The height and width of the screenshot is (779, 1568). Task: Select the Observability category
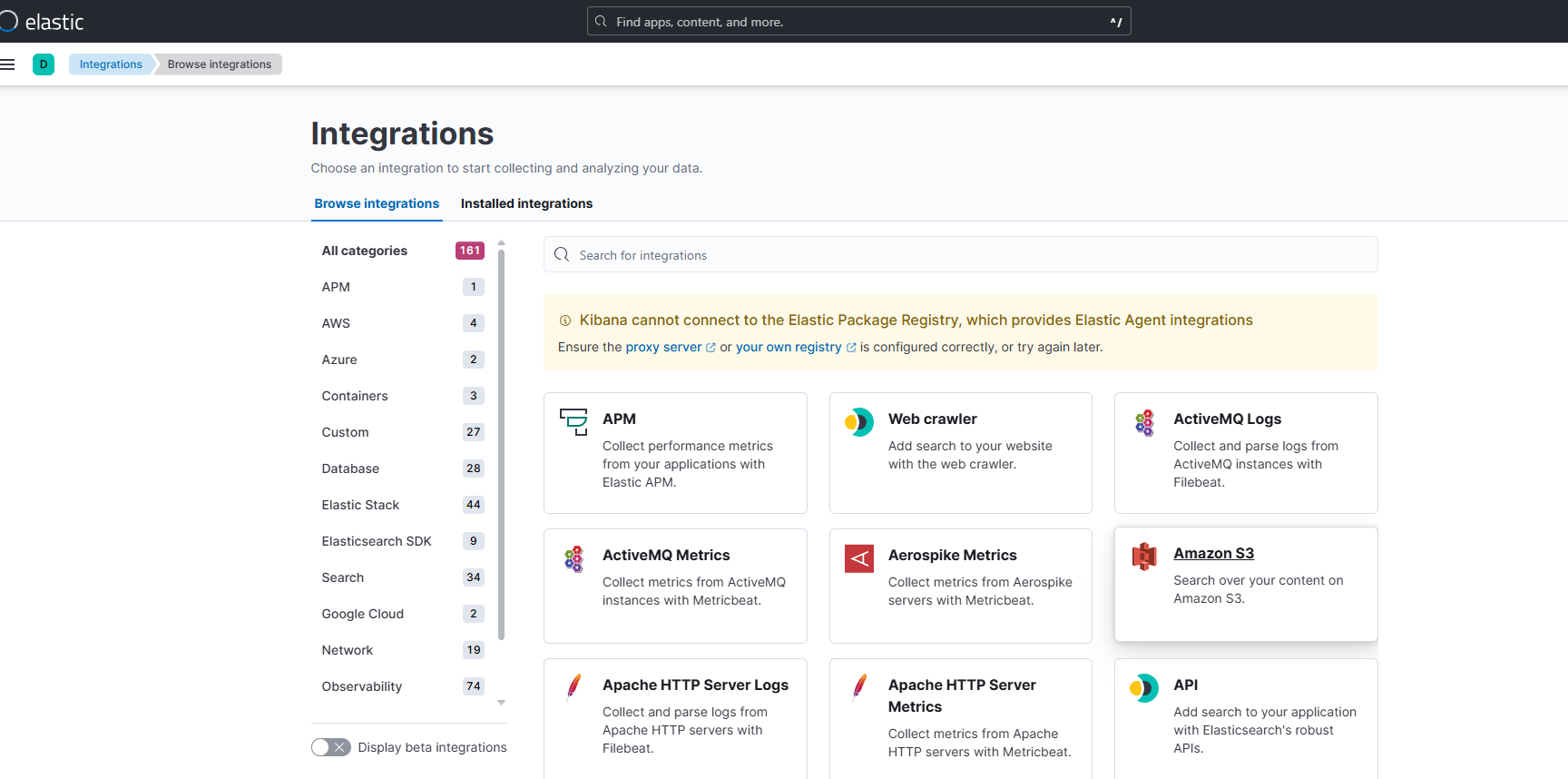403,686
